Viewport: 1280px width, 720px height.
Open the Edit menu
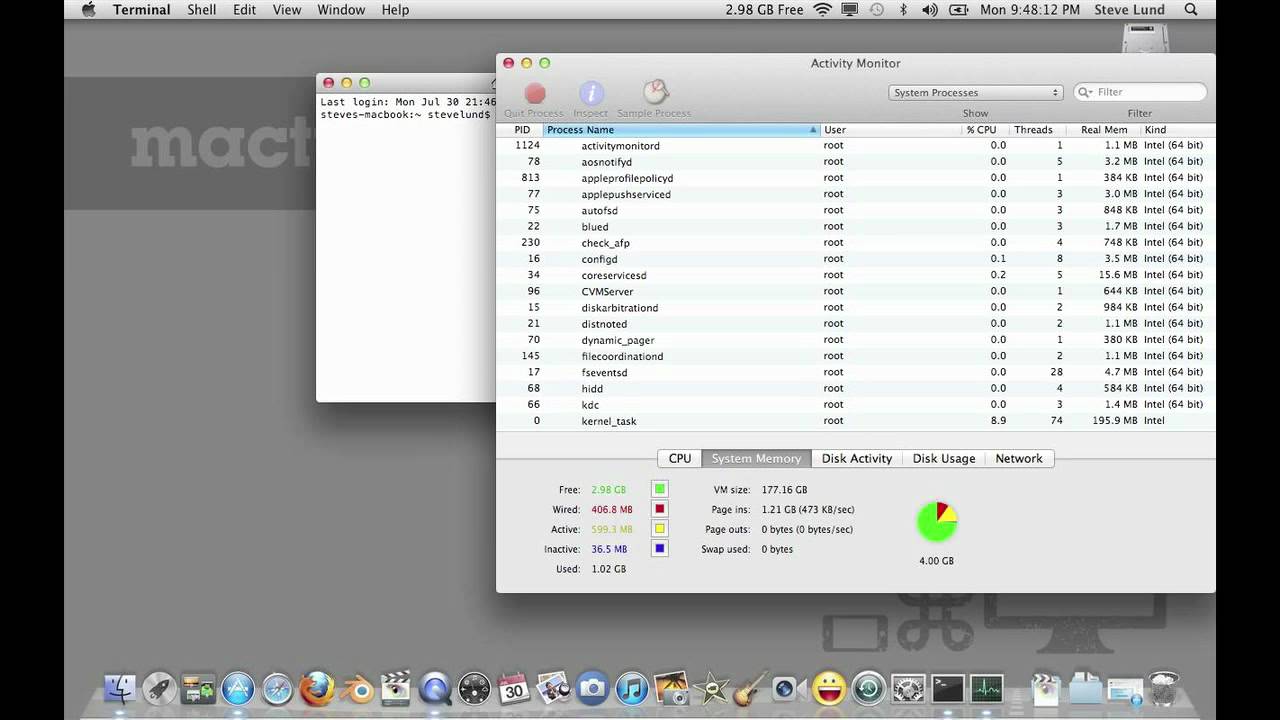click(x=244, y=9)
